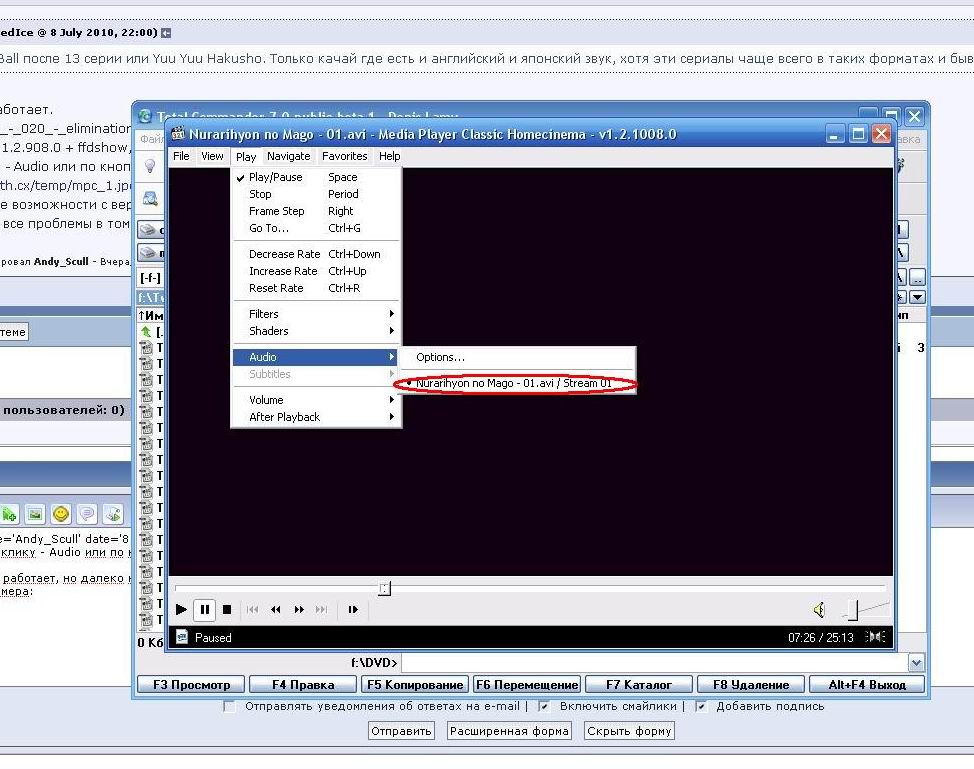Click the first green icon in the forum editor toolbar

pyautogui.click(x=9, y=514)
